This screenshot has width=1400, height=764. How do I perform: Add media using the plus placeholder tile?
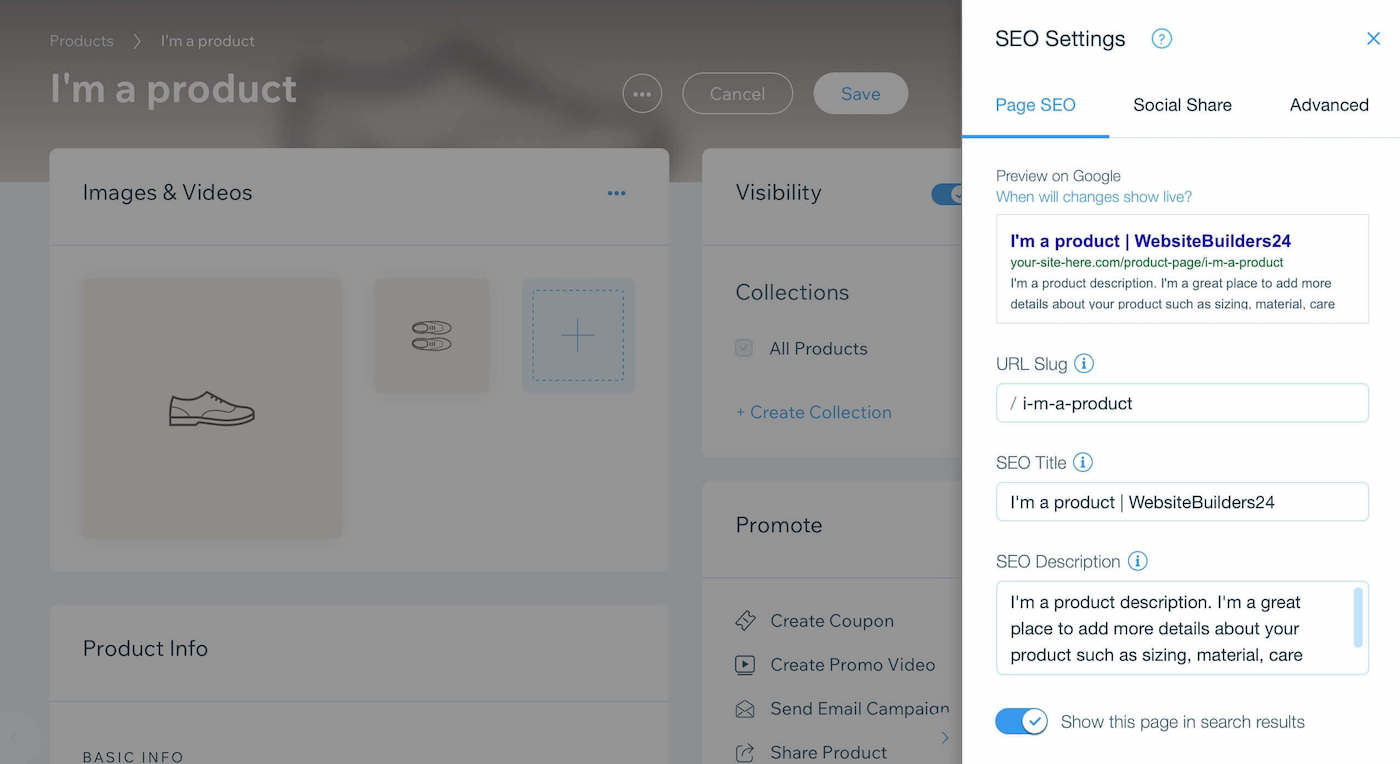point(578,336)
